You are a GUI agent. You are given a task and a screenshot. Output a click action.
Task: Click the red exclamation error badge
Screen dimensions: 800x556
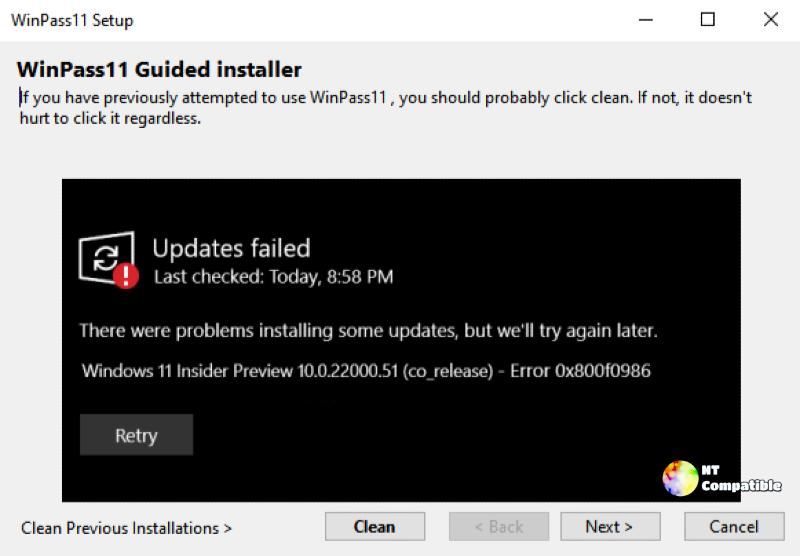tap(126, 276)
